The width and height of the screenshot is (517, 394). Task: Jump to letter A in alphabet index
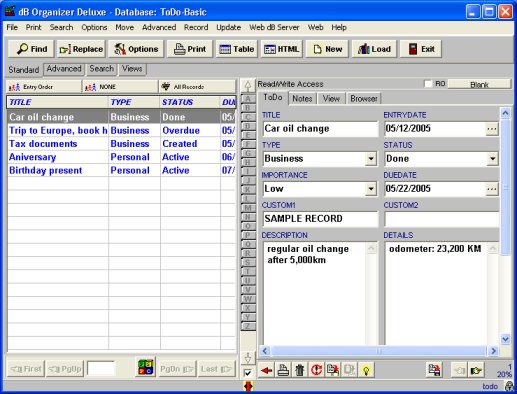248,99
